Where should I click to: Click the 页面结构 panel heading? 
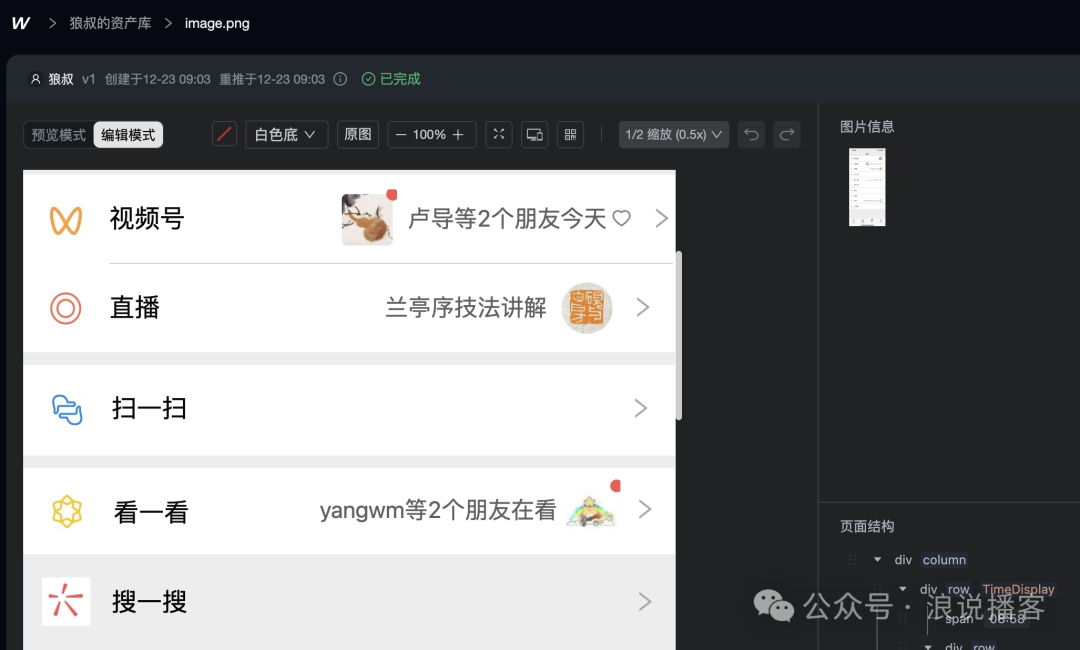click(867, 527)
